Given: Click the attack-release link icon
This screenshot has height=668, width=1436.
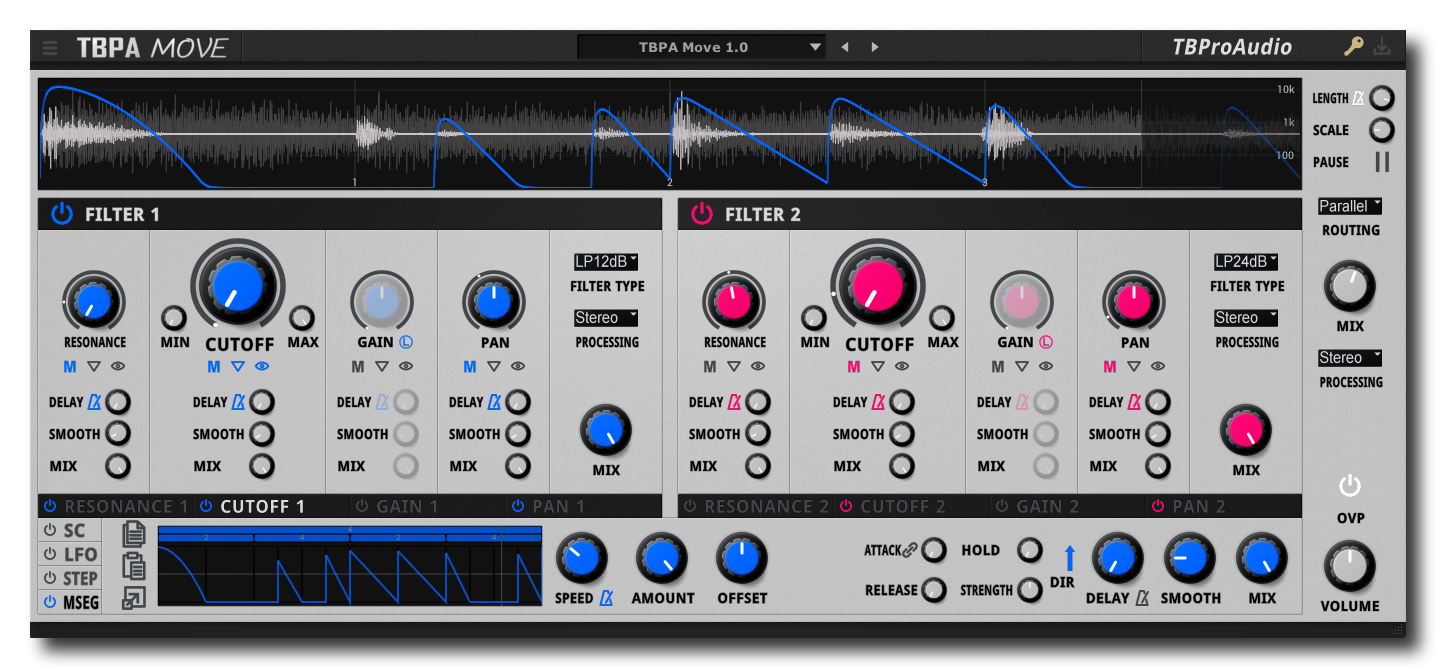Looking at the screenshot, I should [910, 550].
